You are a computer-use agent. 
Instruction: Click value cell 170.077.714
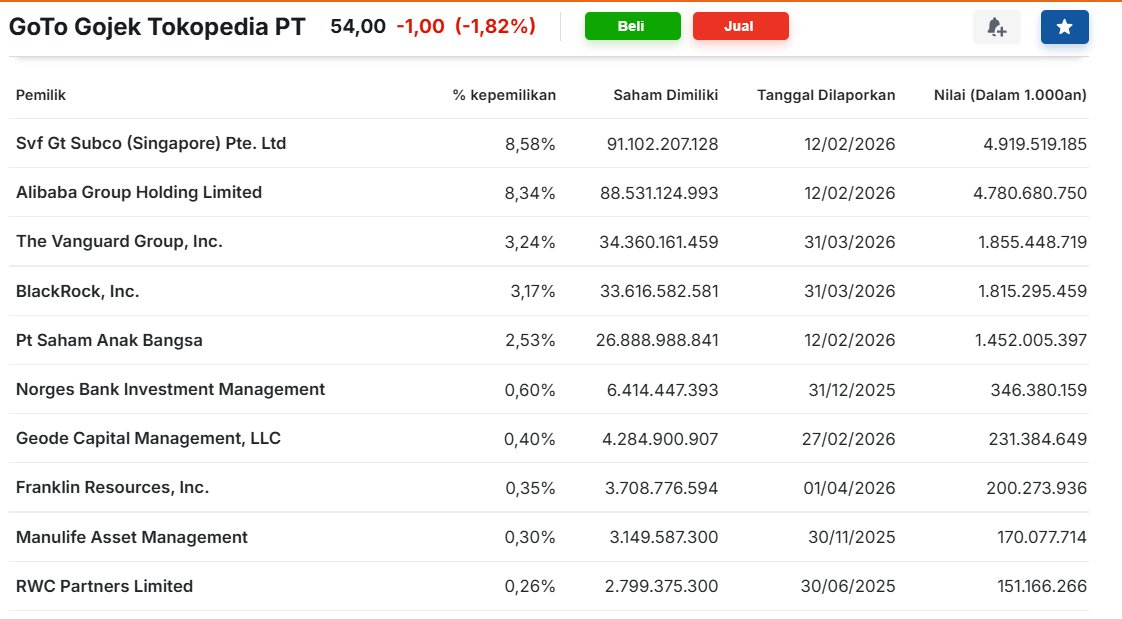[1042, 537]
